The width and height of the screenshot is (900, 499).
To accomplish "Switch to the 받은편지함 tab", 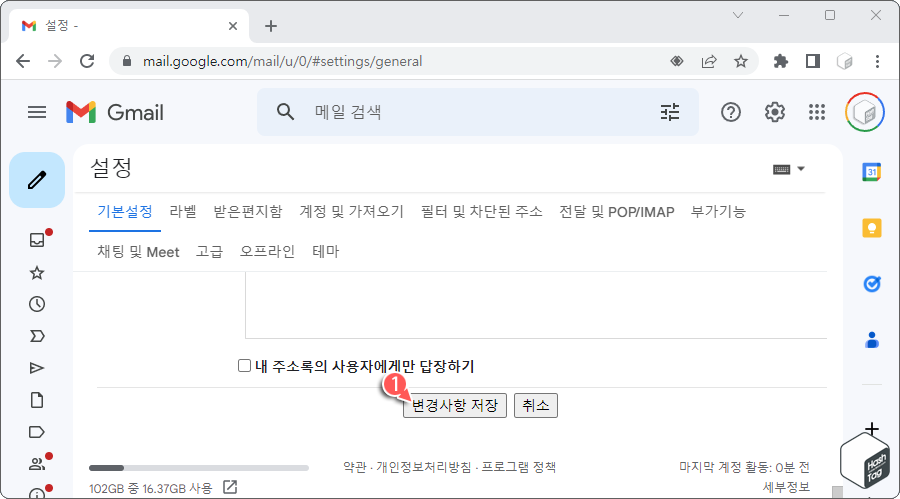I will (248, 212).
